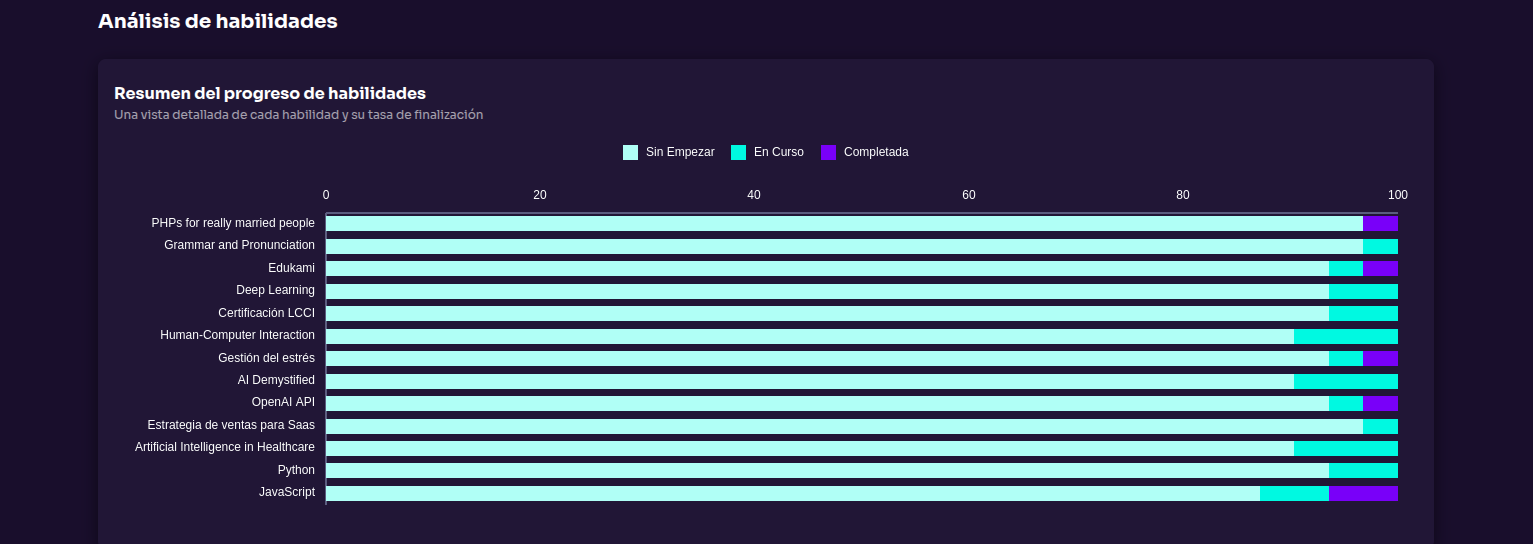Click the Artificial Intelligence in Healthcare label
The width and height of the screenshot is (1533, 544).
pos(225,447)
